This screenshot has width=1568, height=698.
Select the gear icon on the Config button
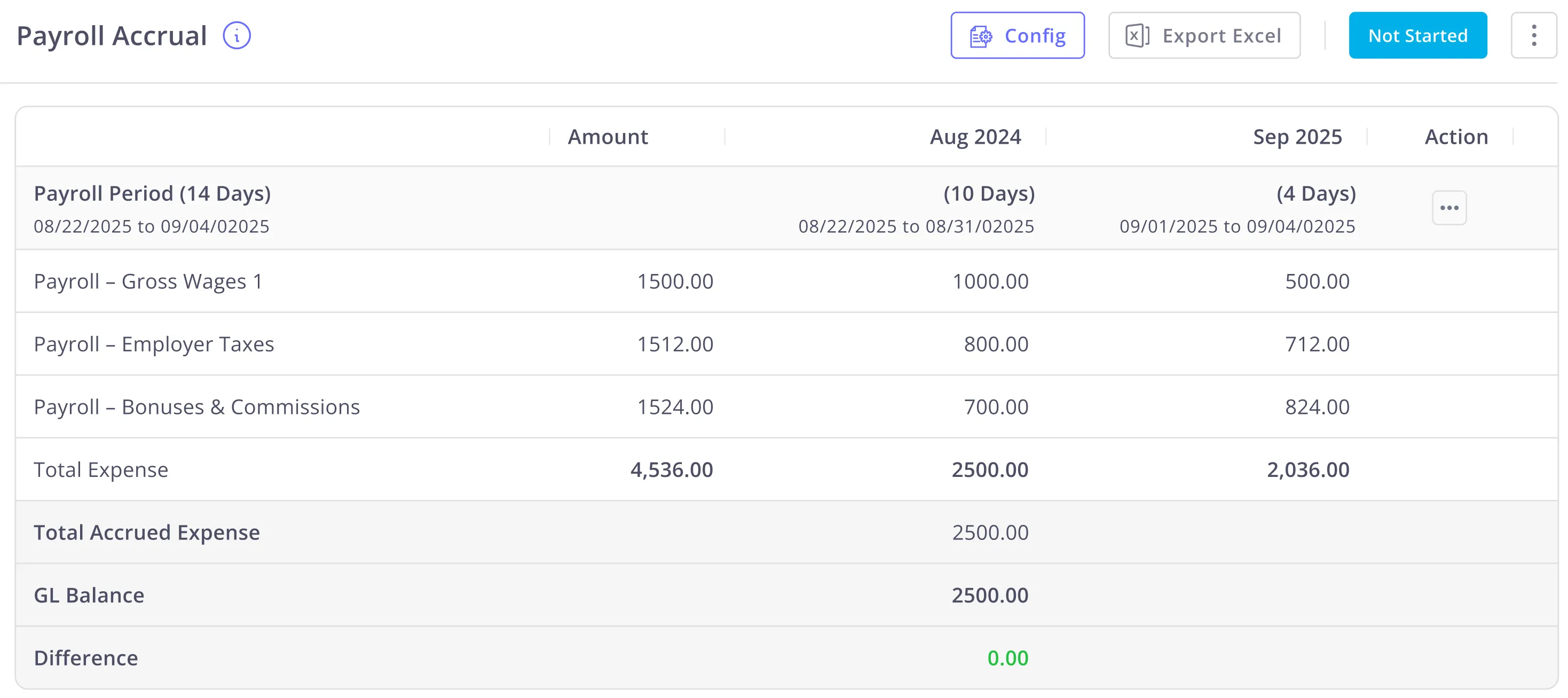coord(981,35)
